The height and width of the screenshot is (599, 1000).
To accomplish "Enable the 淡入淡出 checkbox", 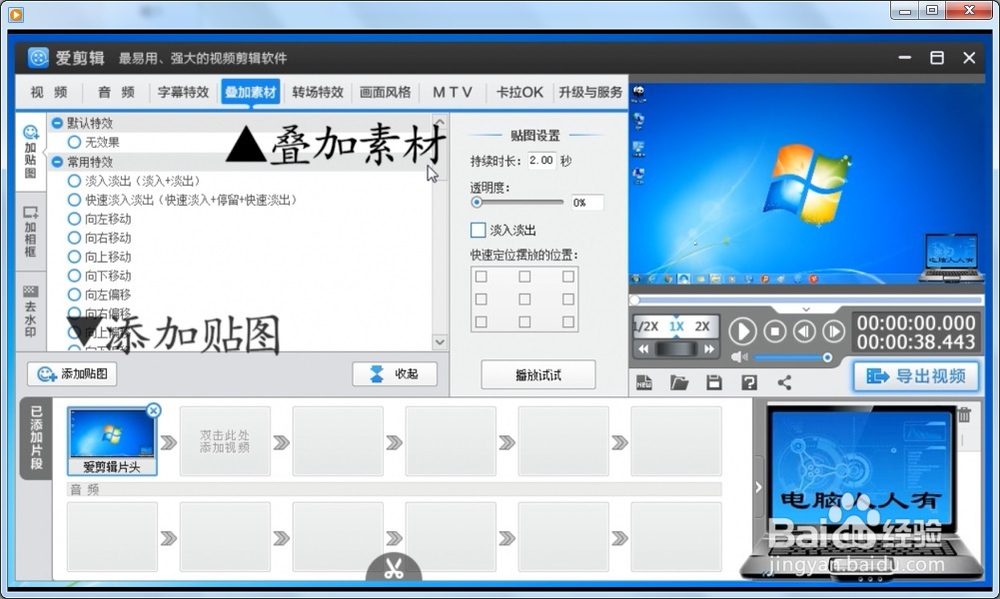I will click(478, 230).
